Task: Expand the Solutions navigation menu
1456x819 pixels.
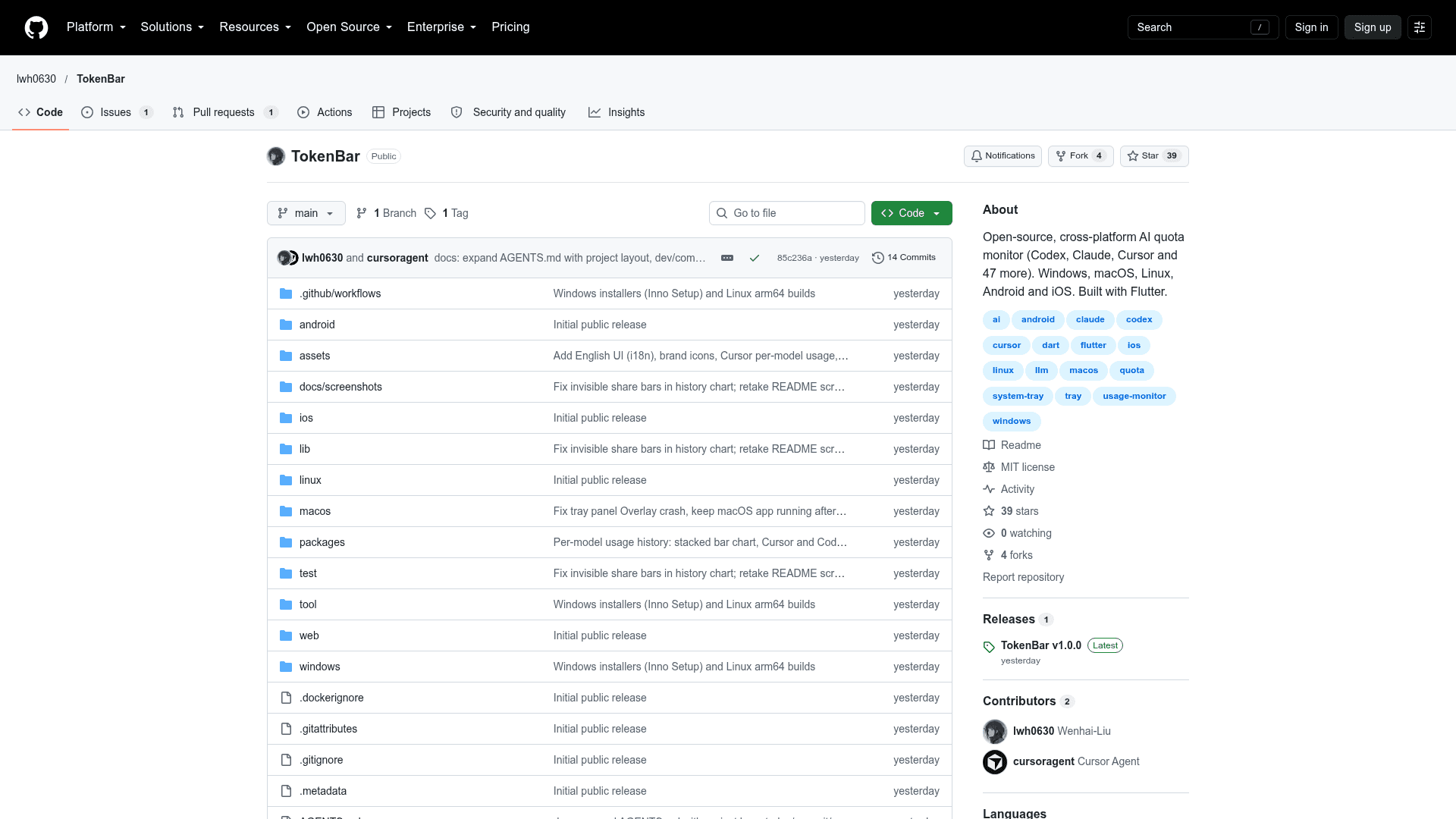Action: point(172,27)
